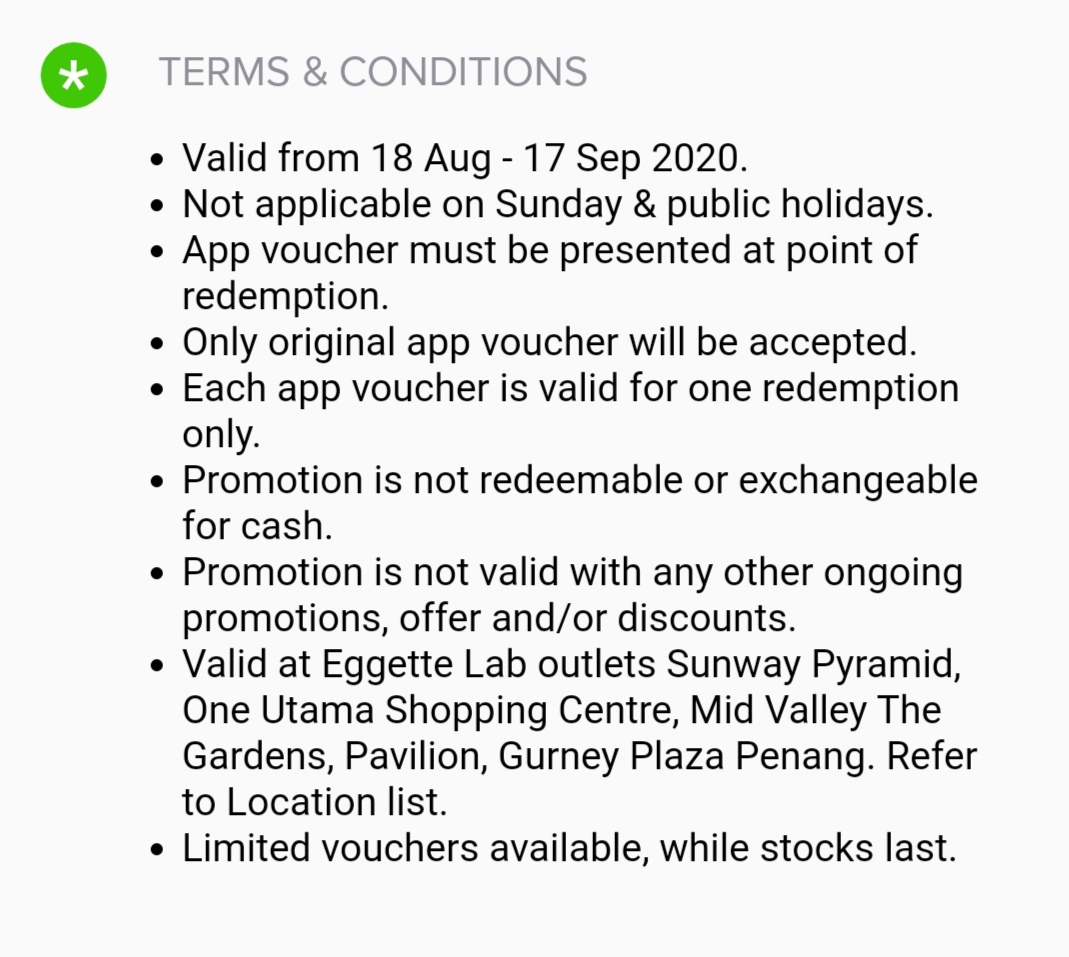1069x957 pixels.
Task: Click the word 'redemption.' on its own line
Action: click(285, 296)
